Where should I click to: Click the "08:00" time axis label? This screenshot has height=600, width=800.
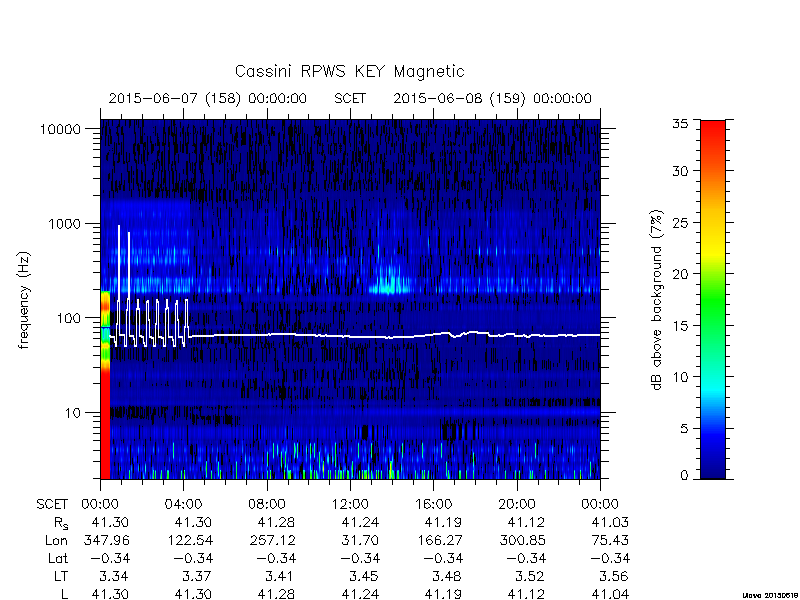[x=267, y=505]
